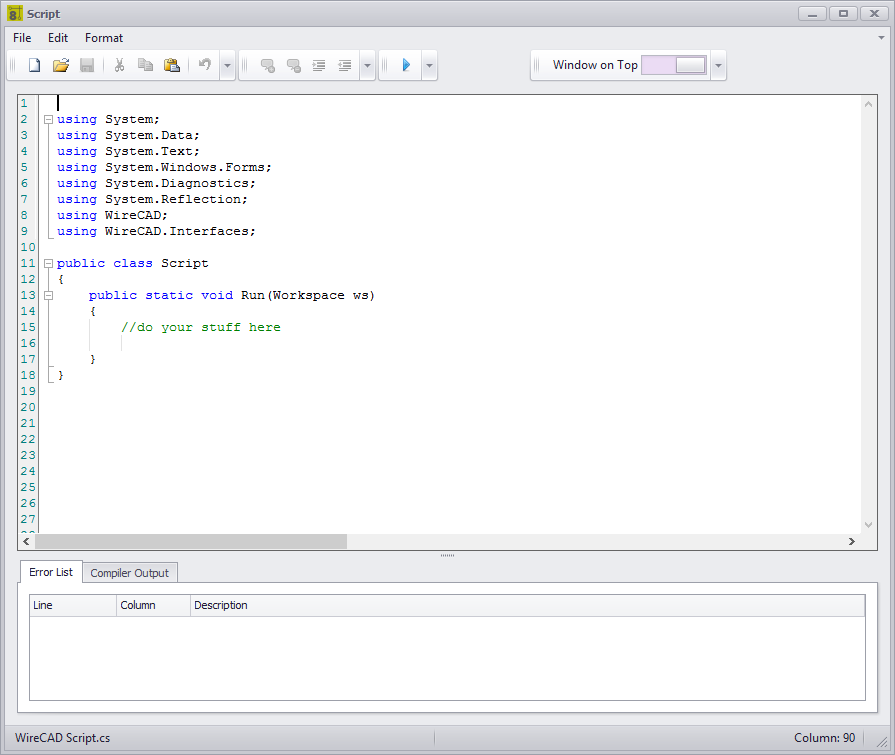Maximize the Script window
This screenshot has height=755, width=895.
coord(843,13)
